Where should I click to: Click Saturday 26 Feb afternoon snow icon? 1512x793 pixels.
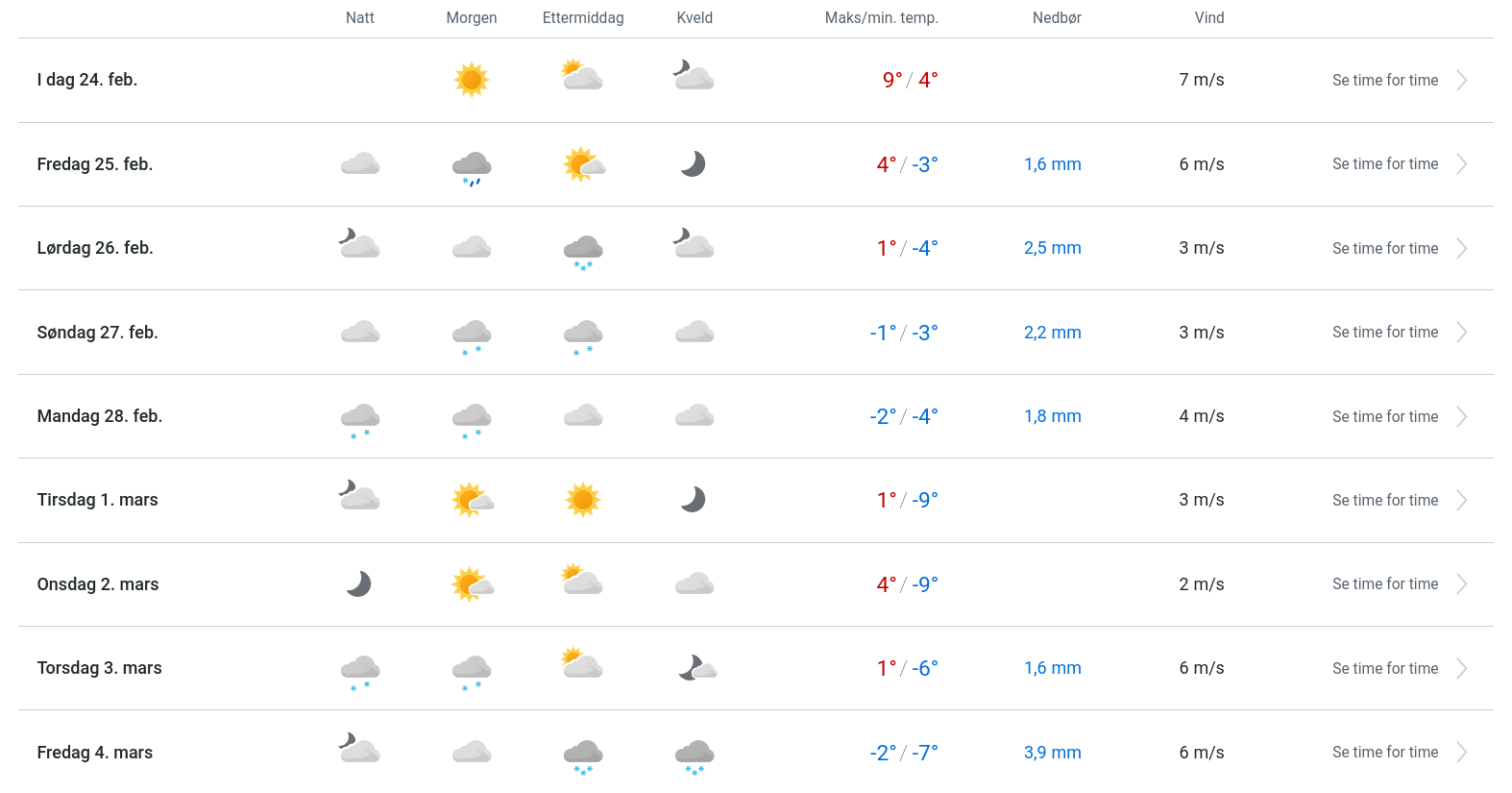tap(583, 250)
